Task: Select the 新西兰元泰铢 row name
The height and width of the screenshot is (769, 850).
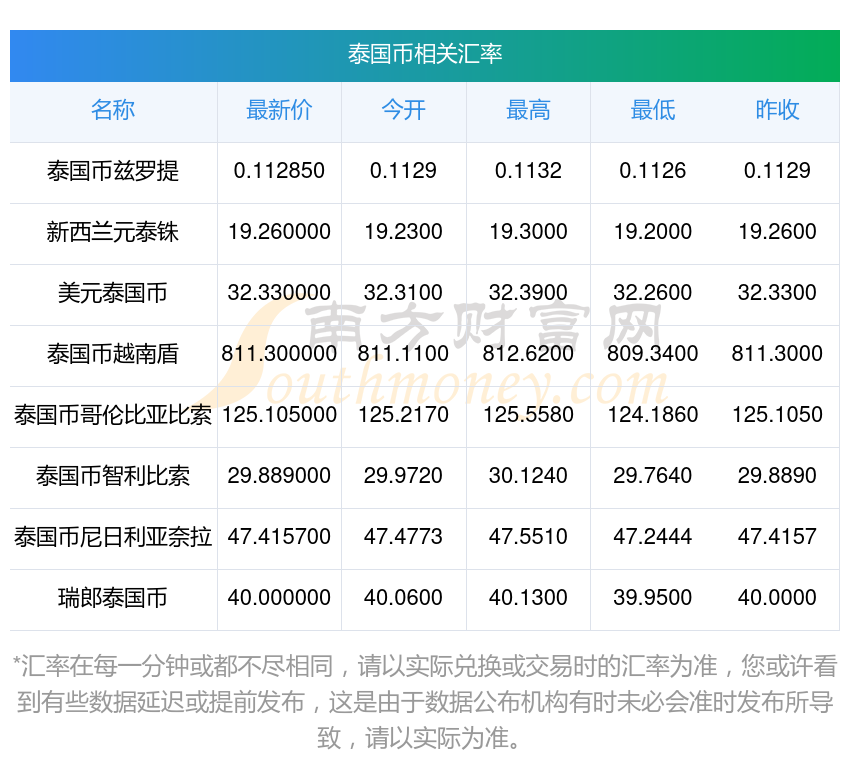Action: [113, 232]
